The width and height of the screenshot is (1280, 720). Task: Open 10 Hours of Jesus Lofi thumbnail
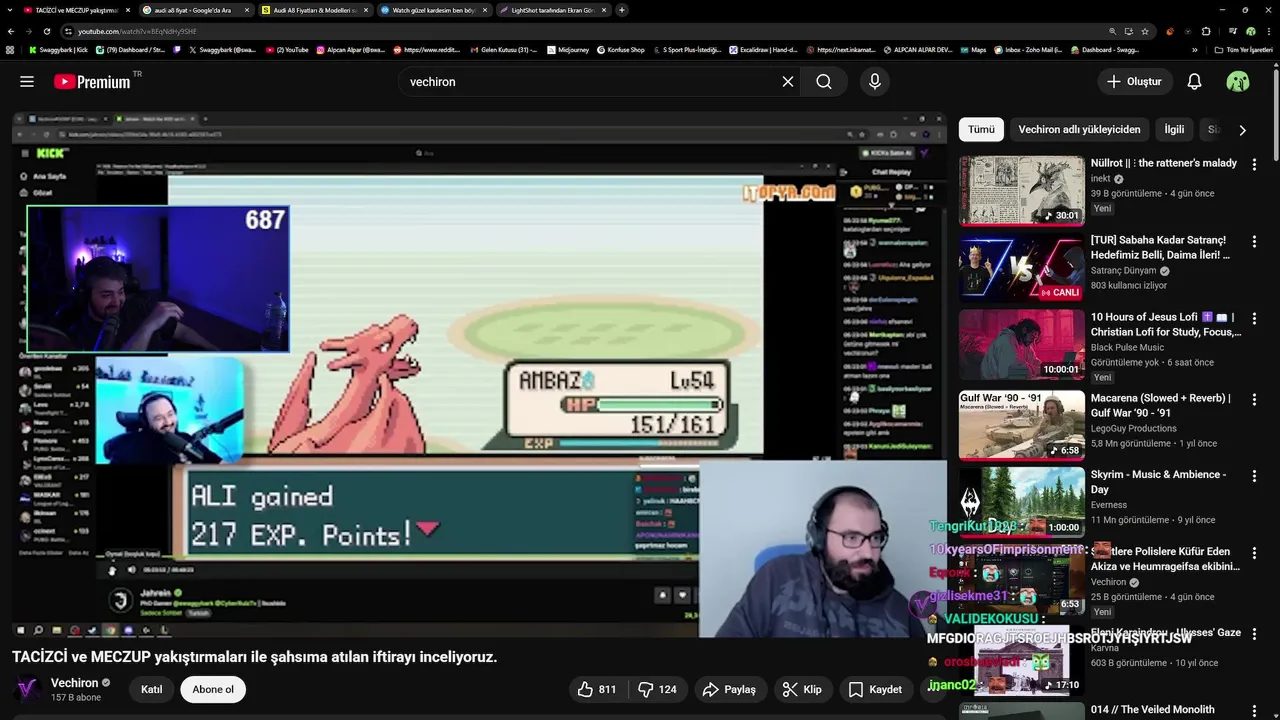click(1021, 344)
